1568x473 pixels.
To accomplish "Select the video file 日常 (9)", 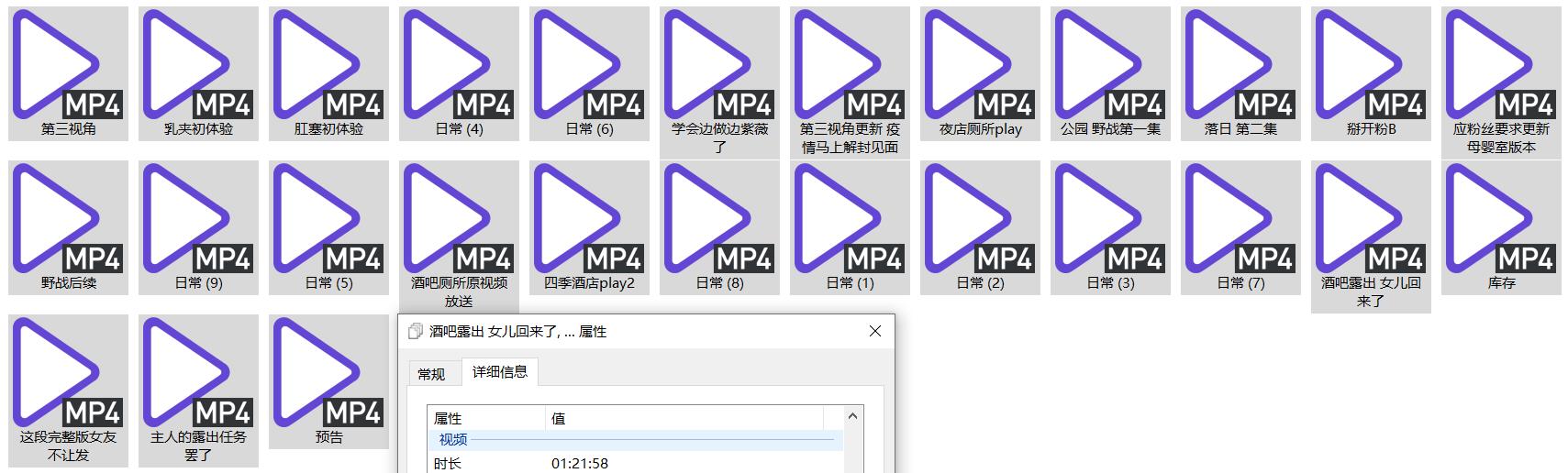I will pyautogui.click(x=199, y=227).
